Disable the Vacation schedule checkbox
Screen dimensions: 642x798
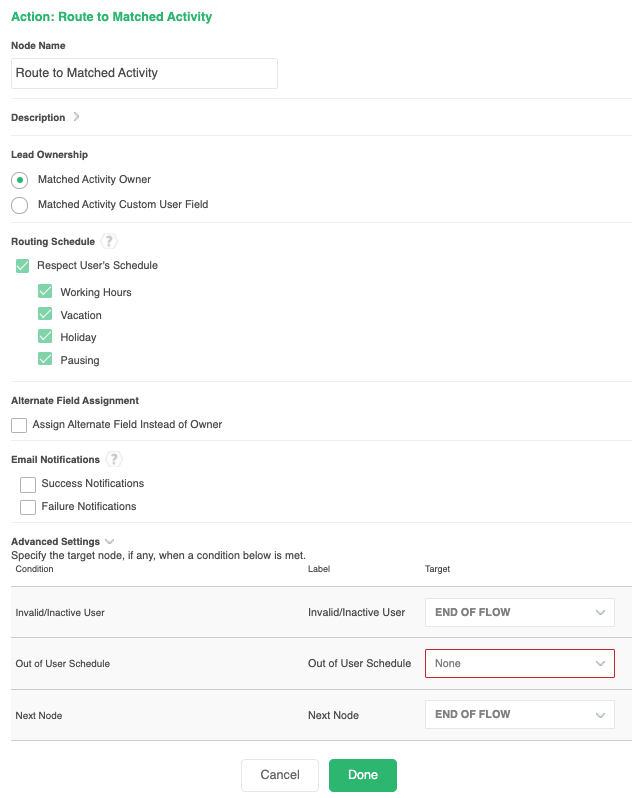(x=45, y=314)
